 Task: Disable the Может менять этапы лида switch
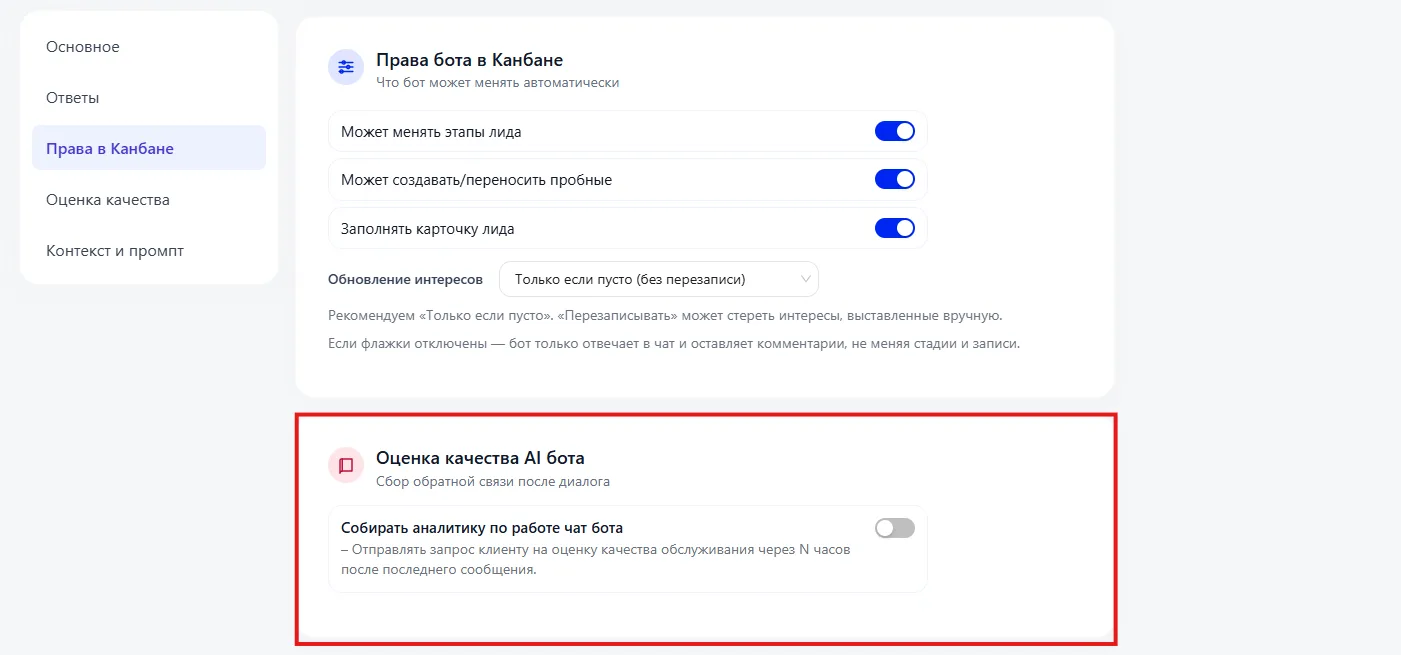895,131
